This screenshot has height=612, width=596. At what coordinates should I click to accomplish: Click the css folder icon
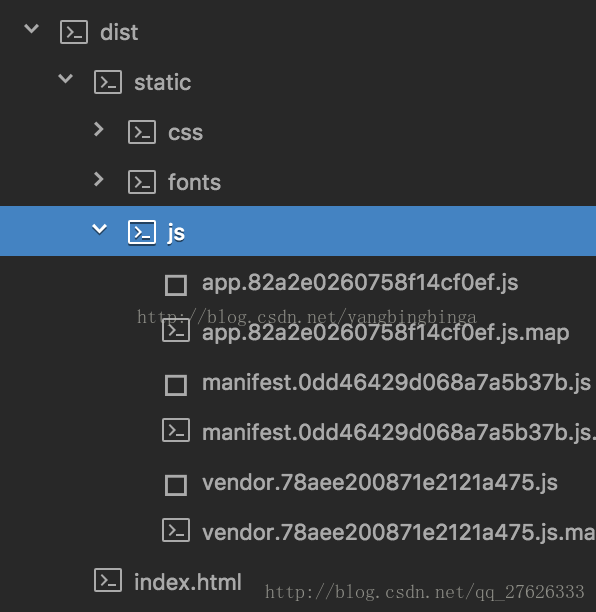(142, 132)
